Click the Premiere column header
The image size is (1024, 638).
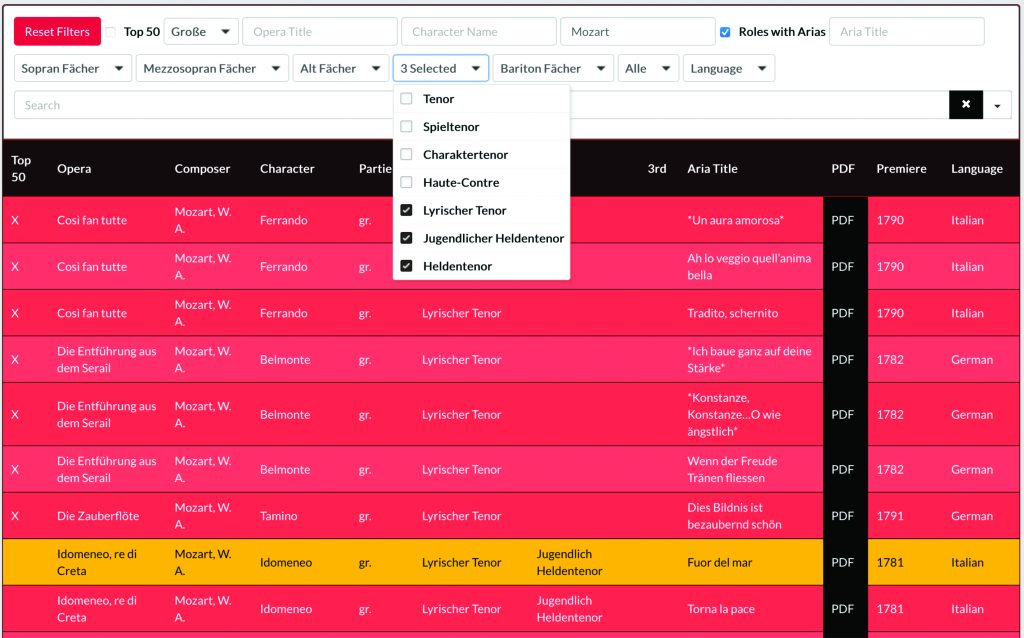pos(901,168)
